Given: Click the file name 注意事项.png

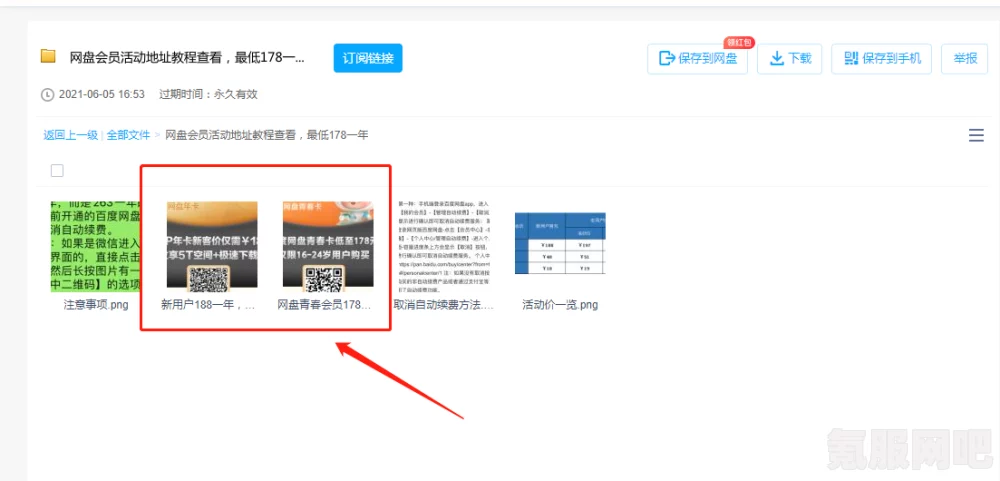Looking at the screenshot, I should tap(96, 305).
